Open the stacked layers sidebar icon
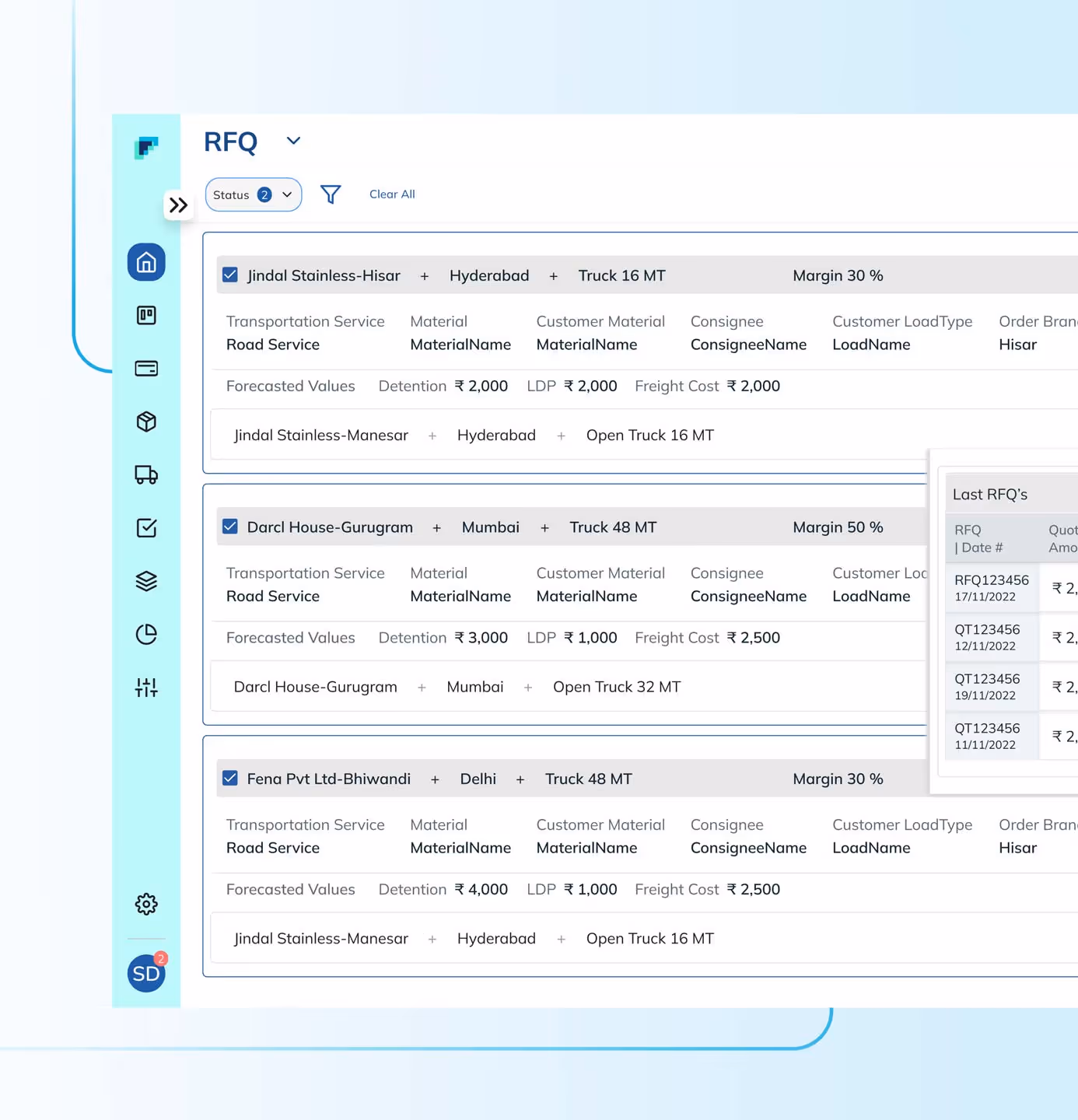Image resolution: width=1078 pixels, height=1120 pixels. pyautogui.click(x=146, y=581)
